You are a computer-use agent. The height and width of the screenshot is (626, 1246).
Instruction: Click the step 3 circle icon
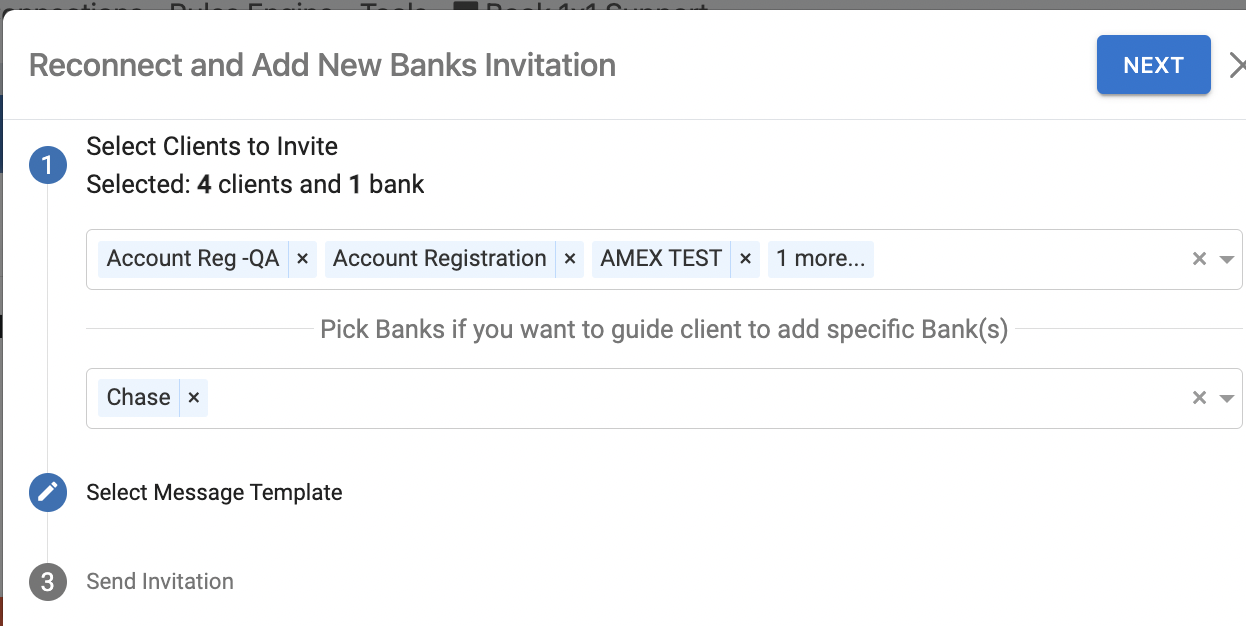pos(47,582)
